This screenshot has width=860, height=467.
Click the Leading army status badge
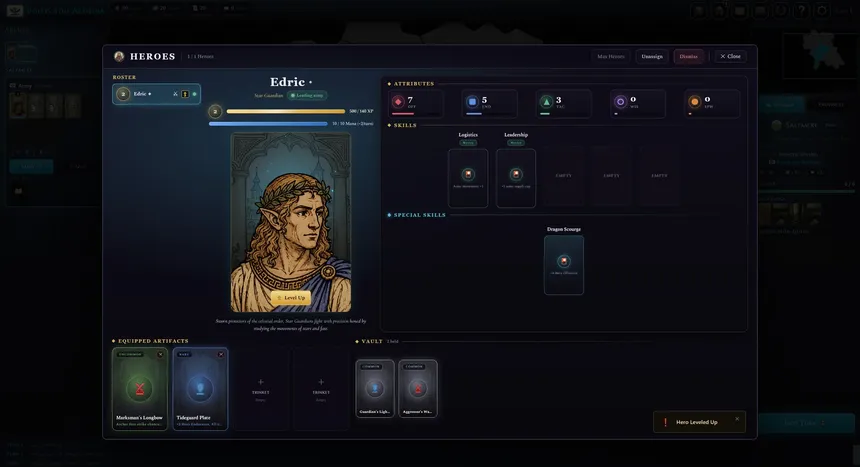point(307,95)
